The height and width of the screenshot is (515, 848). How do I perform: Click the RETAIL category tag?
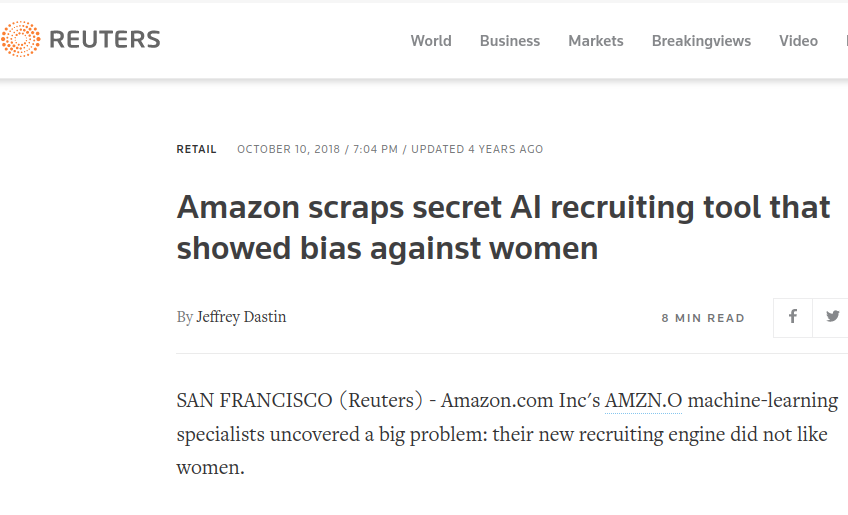[196, 149]
